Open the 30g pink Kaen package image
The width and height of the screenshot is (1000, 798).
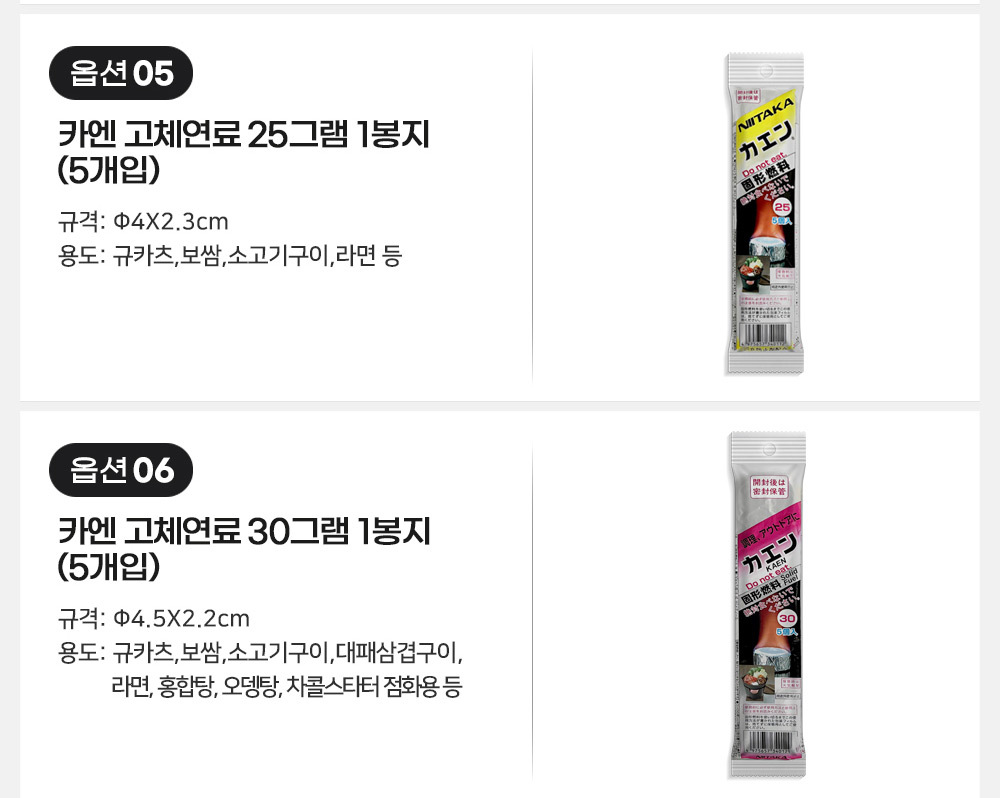coord(767,604)
